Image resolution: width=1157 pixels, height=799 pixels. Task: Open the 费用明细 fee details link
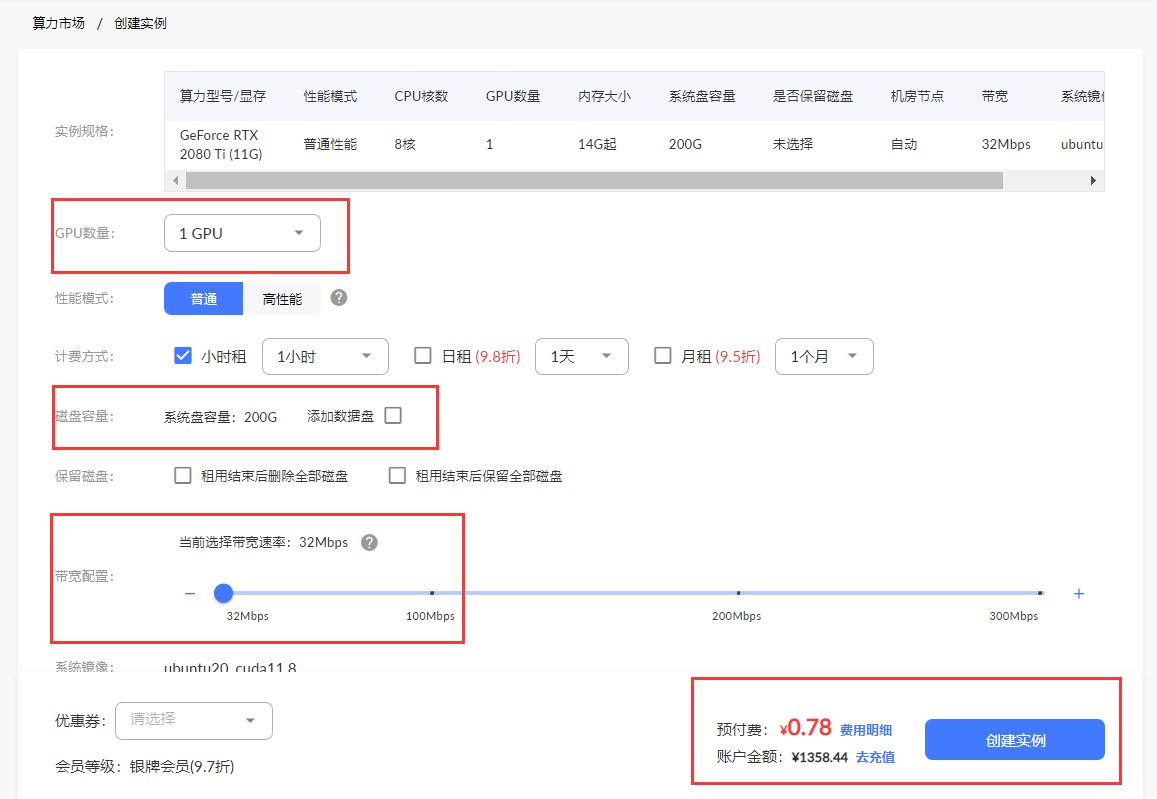click(x=866, y=730)
